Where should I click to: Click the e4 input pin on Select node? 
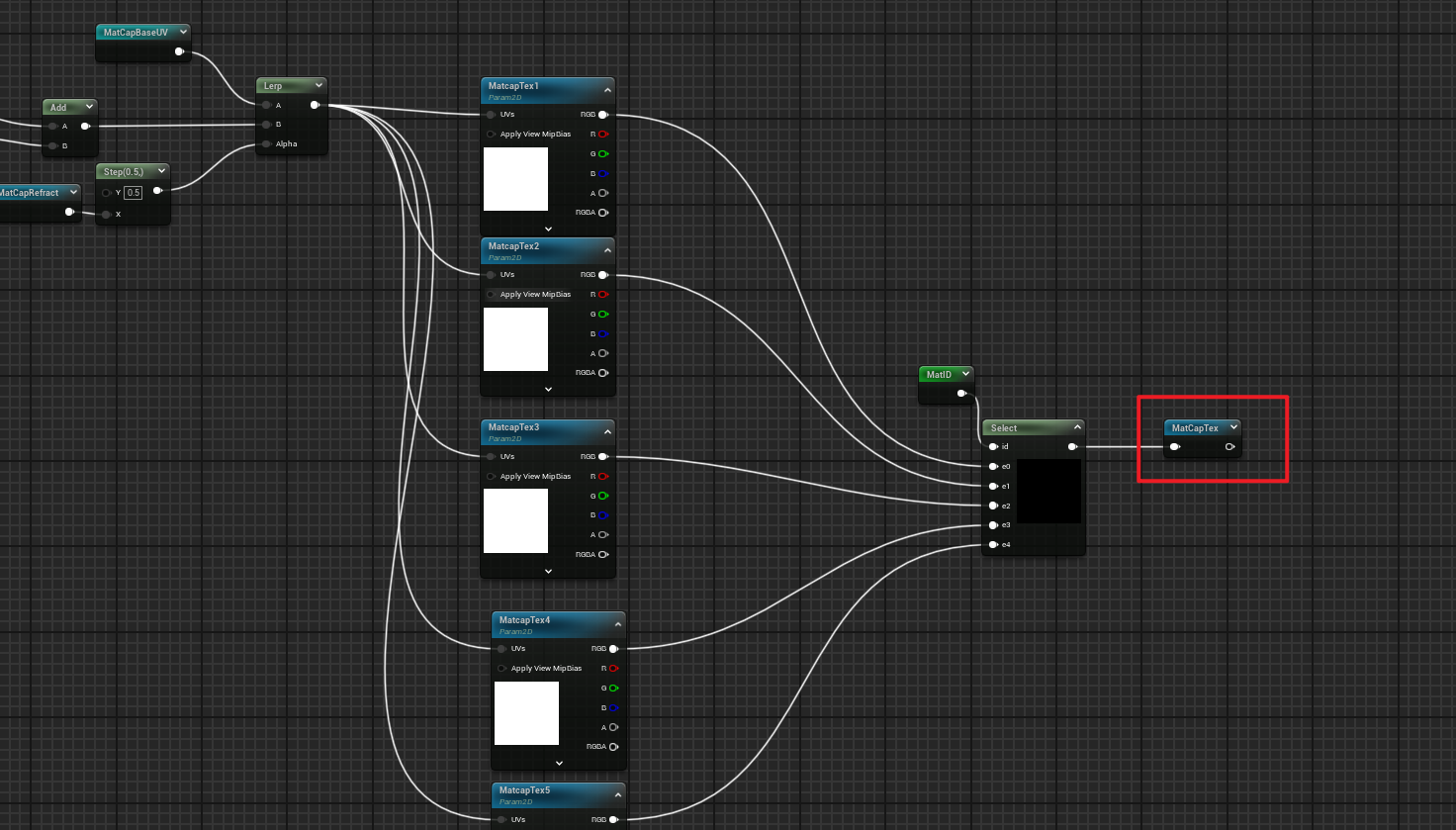point(993,545)
